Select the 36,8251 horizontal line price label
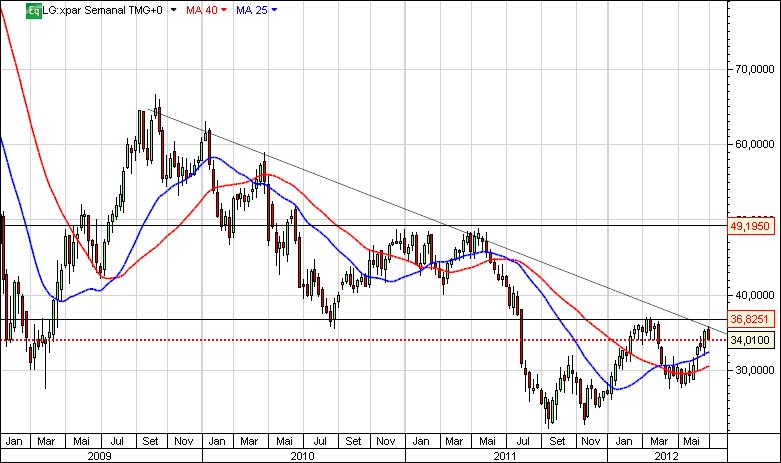Image resolution: width=781 pixels, height=463 pixels. (x=752, y=319)
